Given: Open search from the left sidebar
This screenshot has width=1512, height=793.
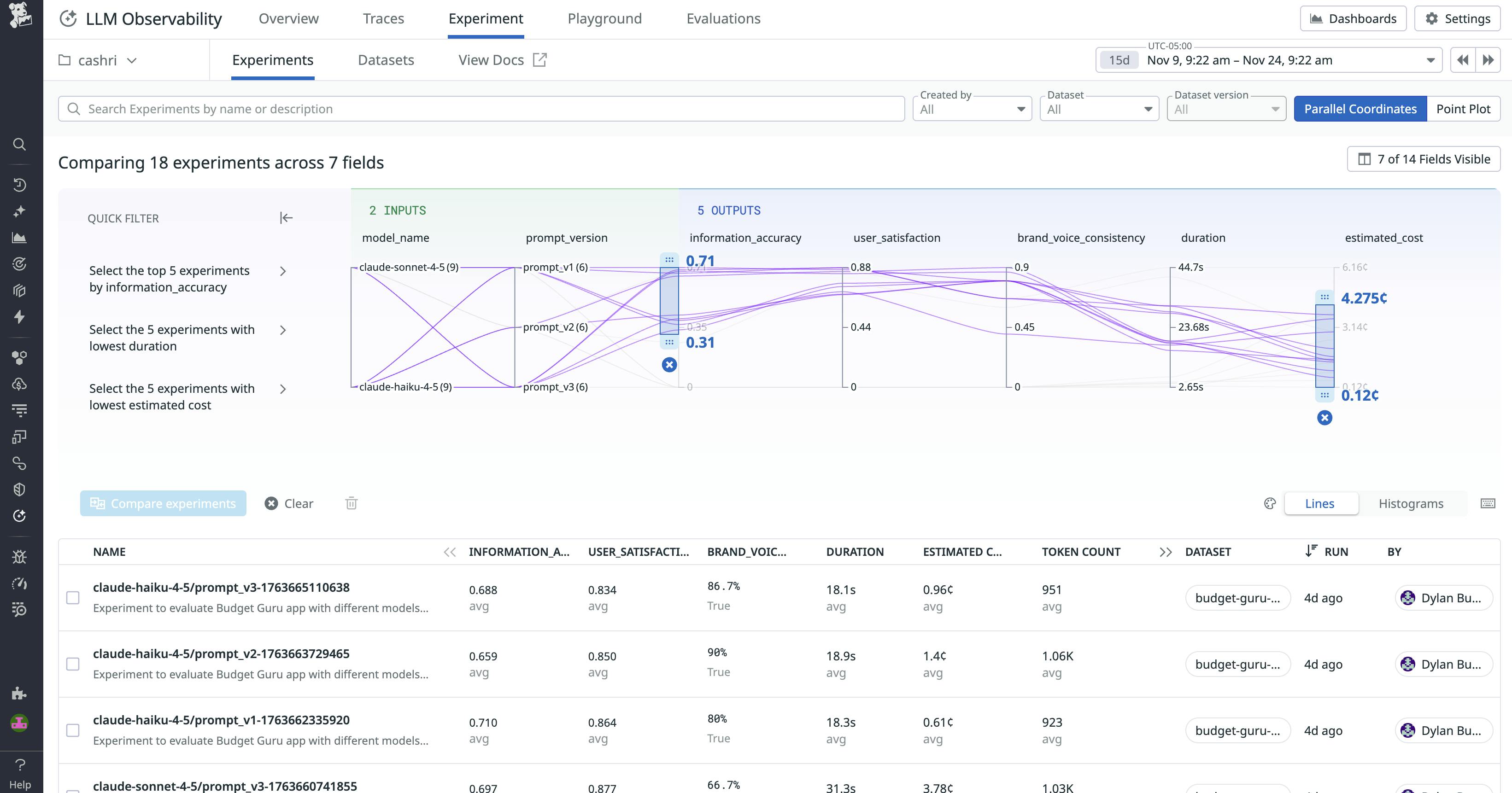Looking at the screenshot, I should click(x=20, y=144).
